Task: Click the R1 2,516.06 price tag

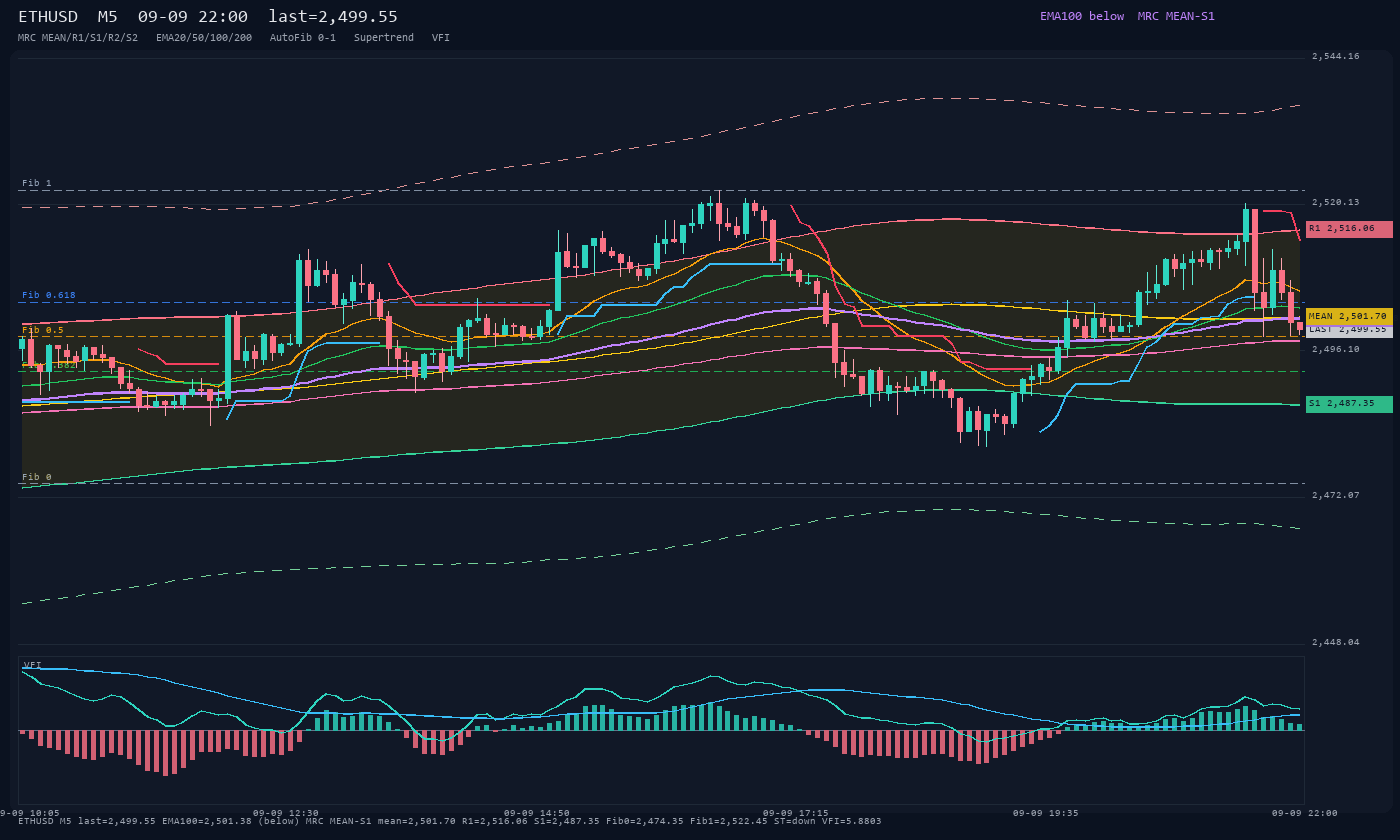Action: (1348, 229)
